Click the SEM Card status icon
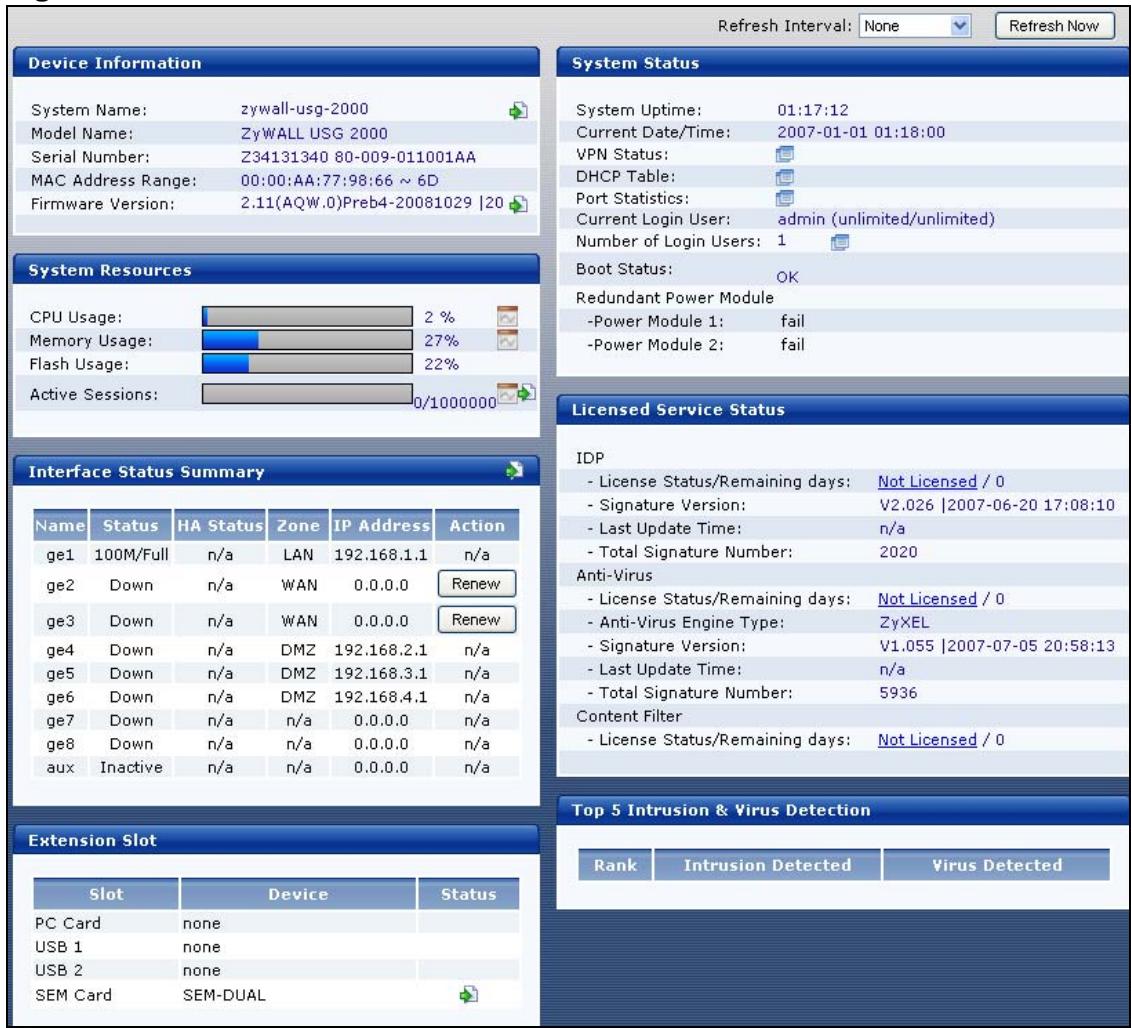 pyautogui.click(x=468, y=995)
